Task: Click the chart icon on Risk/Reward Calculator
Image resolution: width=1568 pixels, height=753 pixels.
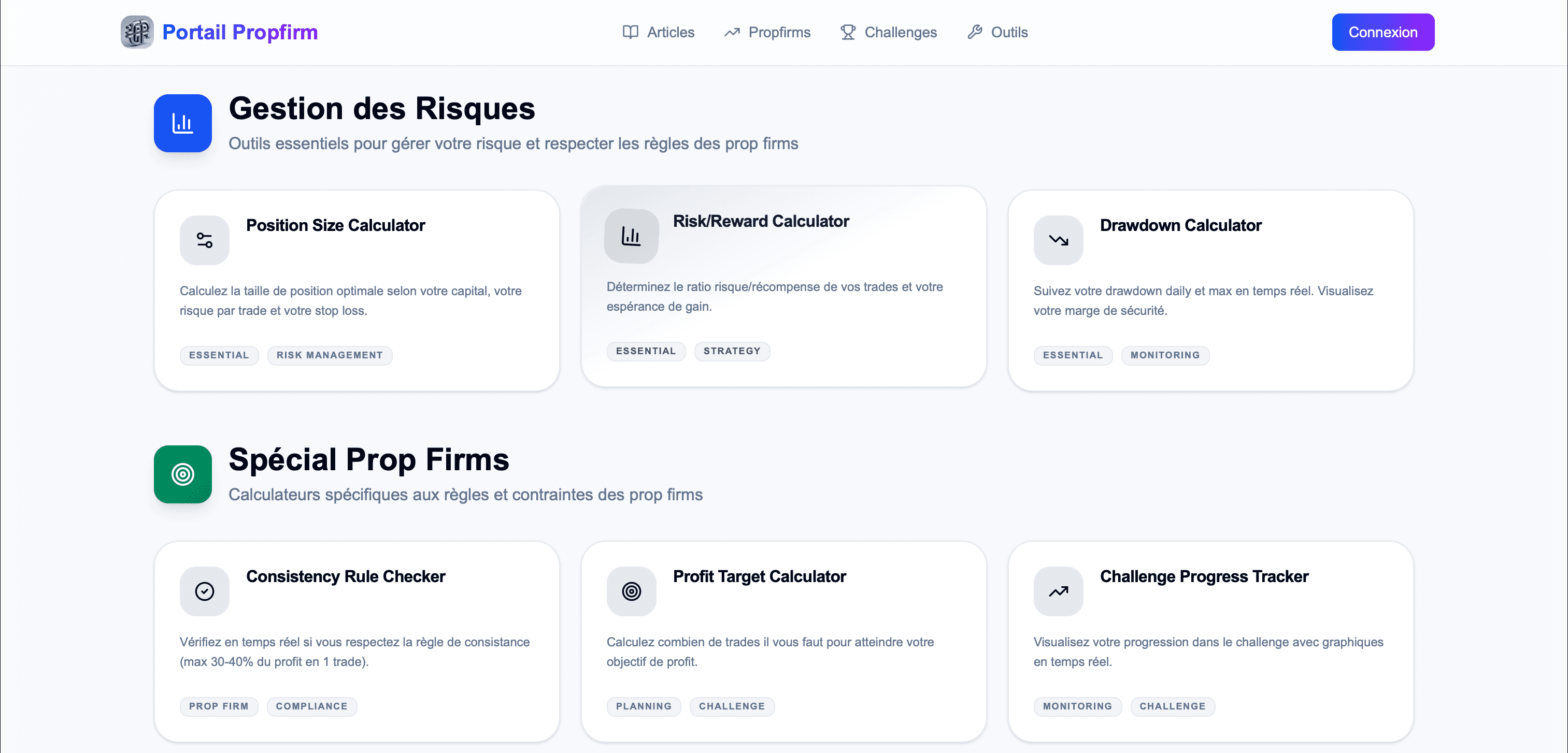Action: tap(631, 236)
